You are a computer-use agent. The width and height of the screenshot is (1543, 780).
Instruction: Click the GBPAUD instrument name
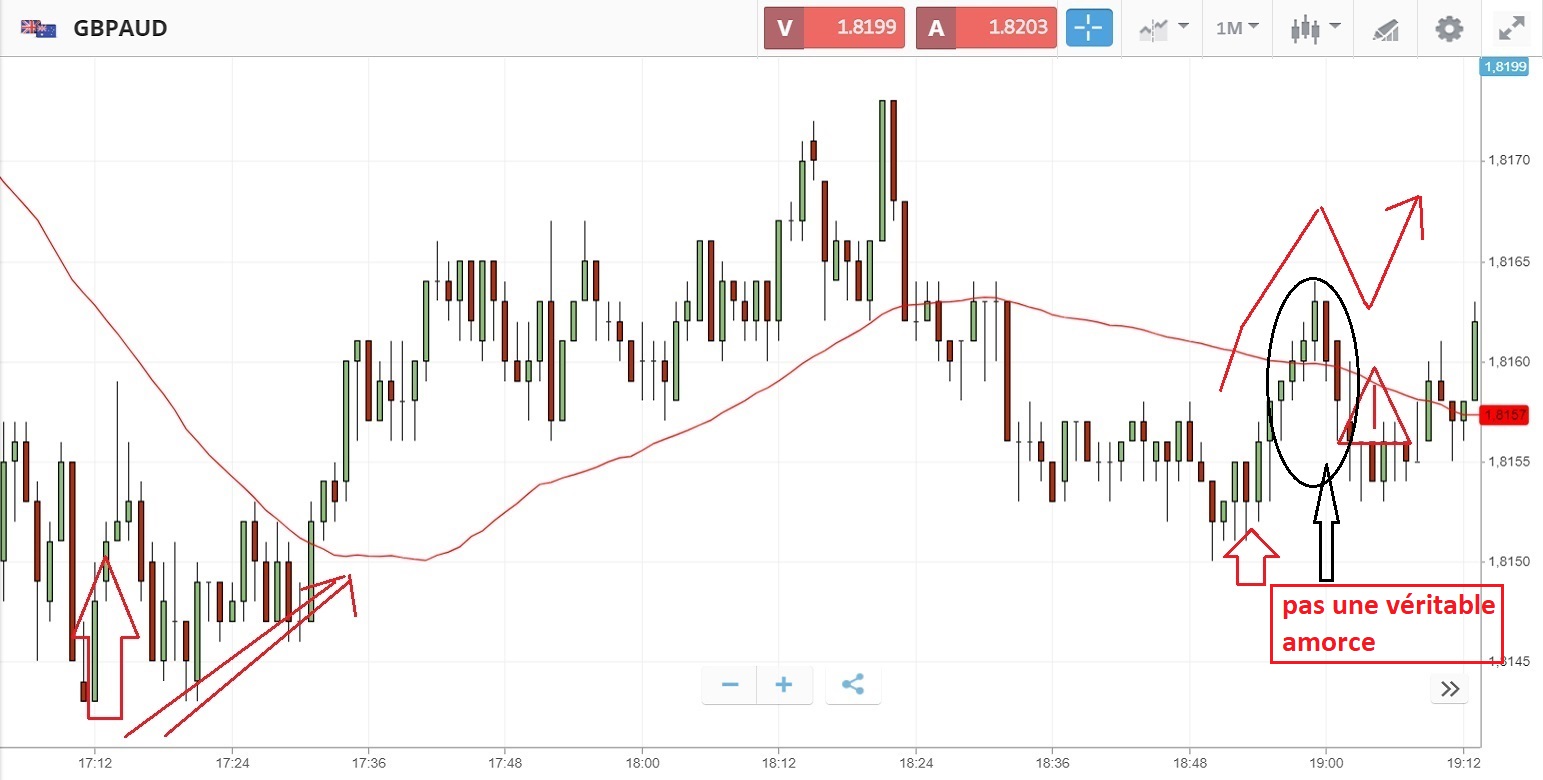(120, 28)
